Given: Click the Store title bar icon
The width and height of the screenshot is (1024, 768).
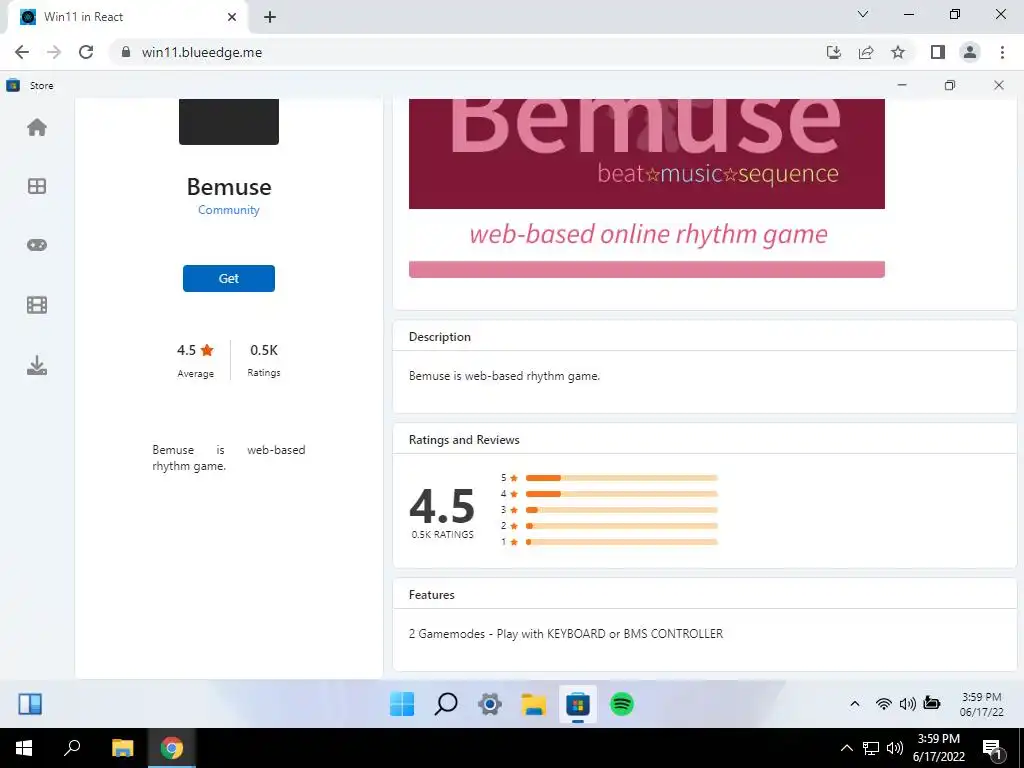Looking at the screenshot, I should click(13, 85).
